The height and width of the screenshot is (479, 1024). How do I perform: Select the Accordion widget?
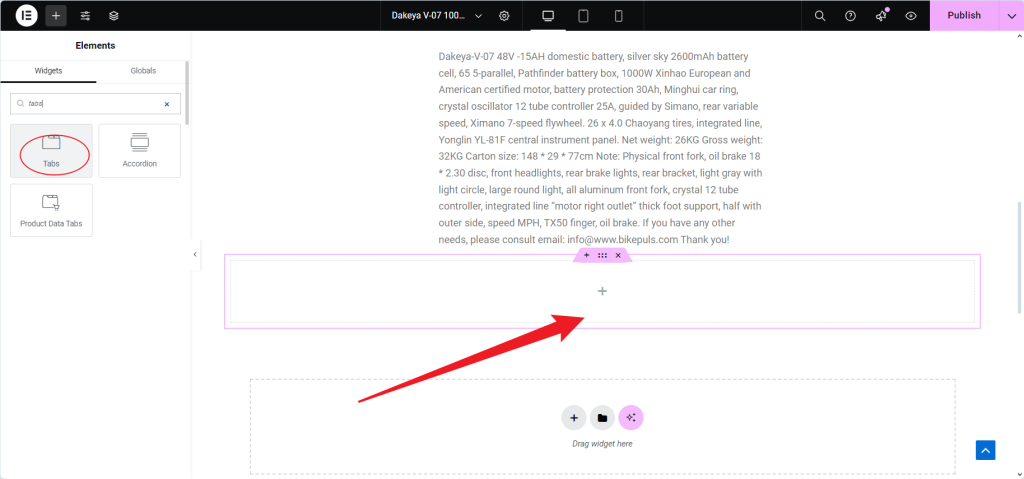click(140, 150)
